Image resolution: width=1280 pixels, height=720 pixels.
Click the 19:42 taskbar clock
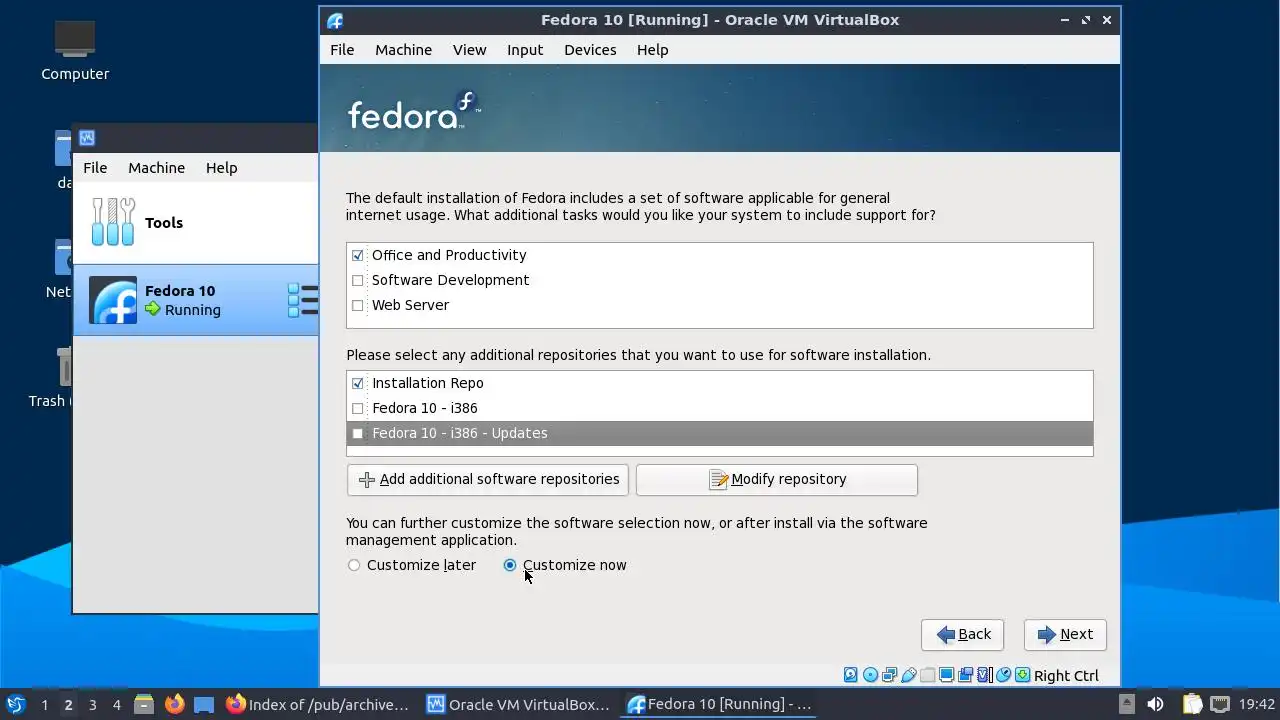pos(1257,704)
